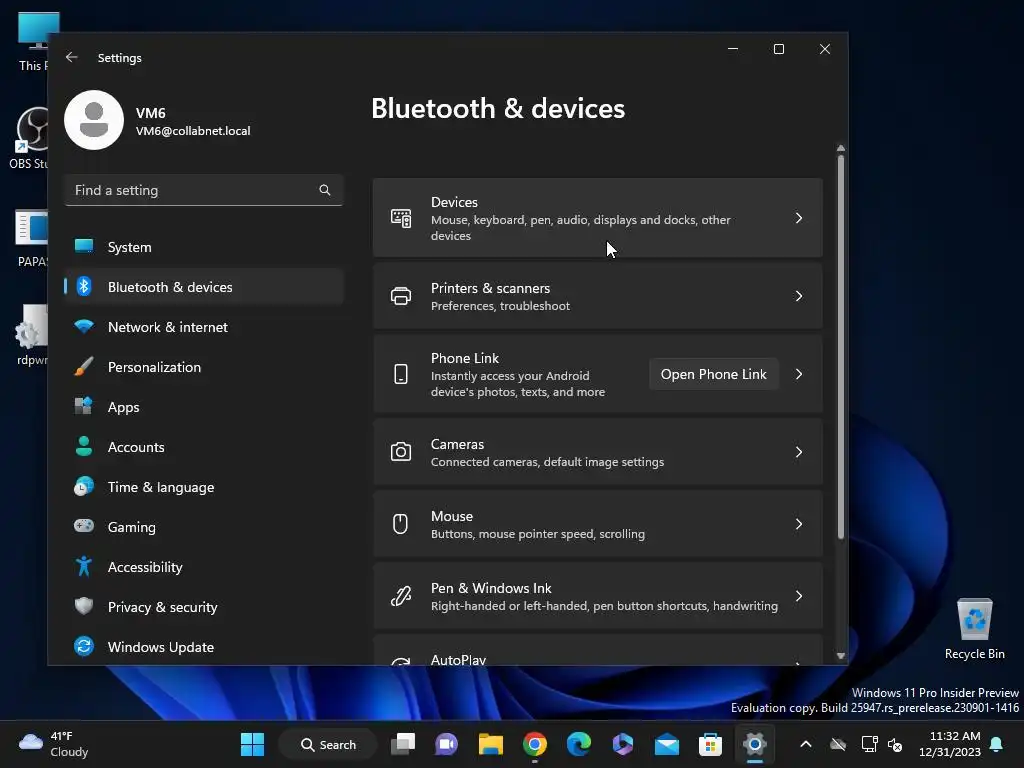Click the AutoPlay row
The height and width of the screenshot is (768, 1024).
point(597,650)
